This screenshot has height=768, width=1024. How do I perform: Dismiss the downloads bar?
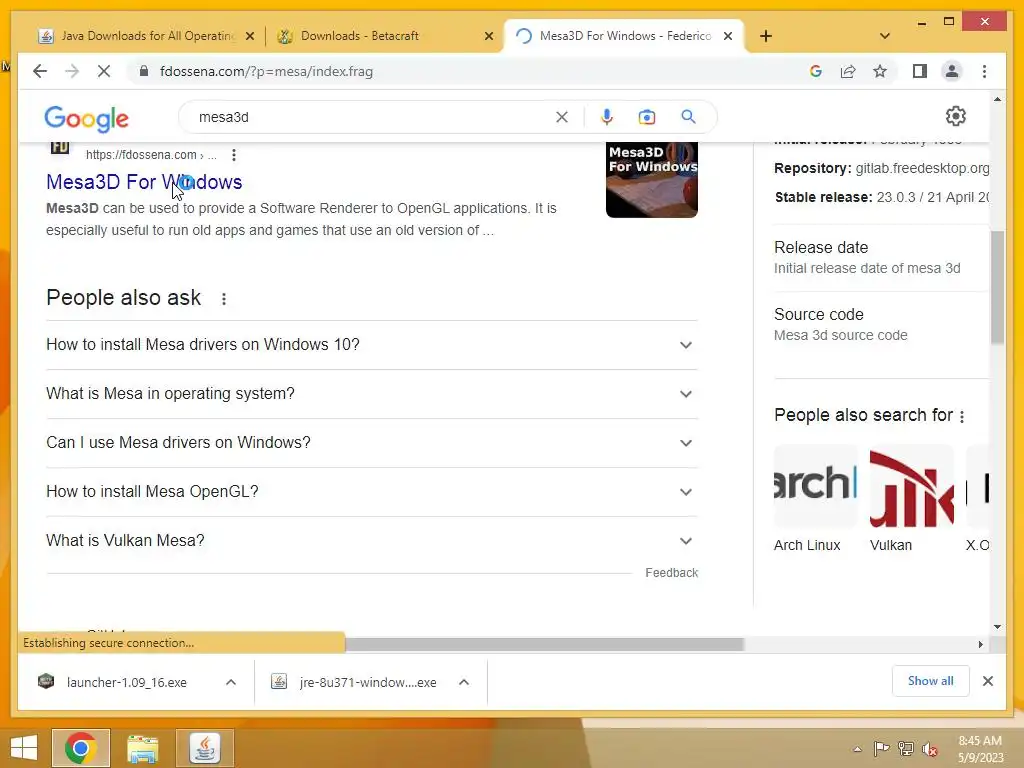click(x=987, y=681)
